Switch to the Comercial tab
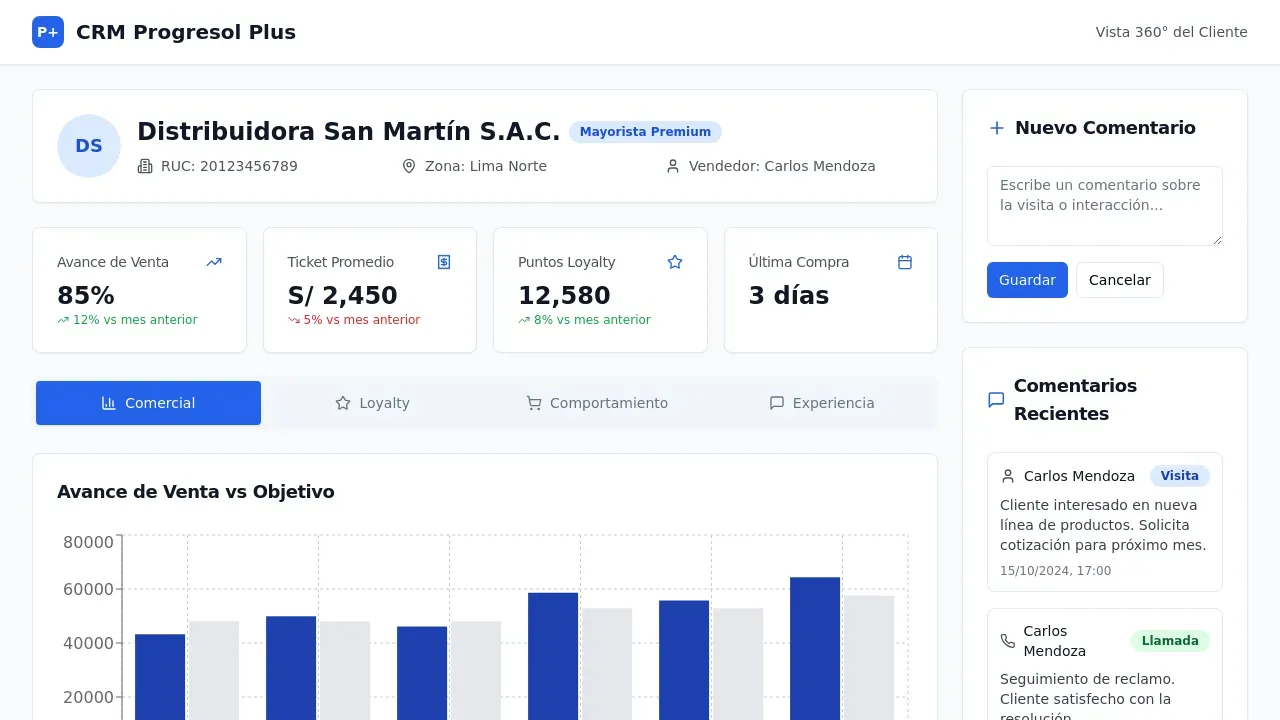The height and width of the screenshot is (720, 1280). 148,403
